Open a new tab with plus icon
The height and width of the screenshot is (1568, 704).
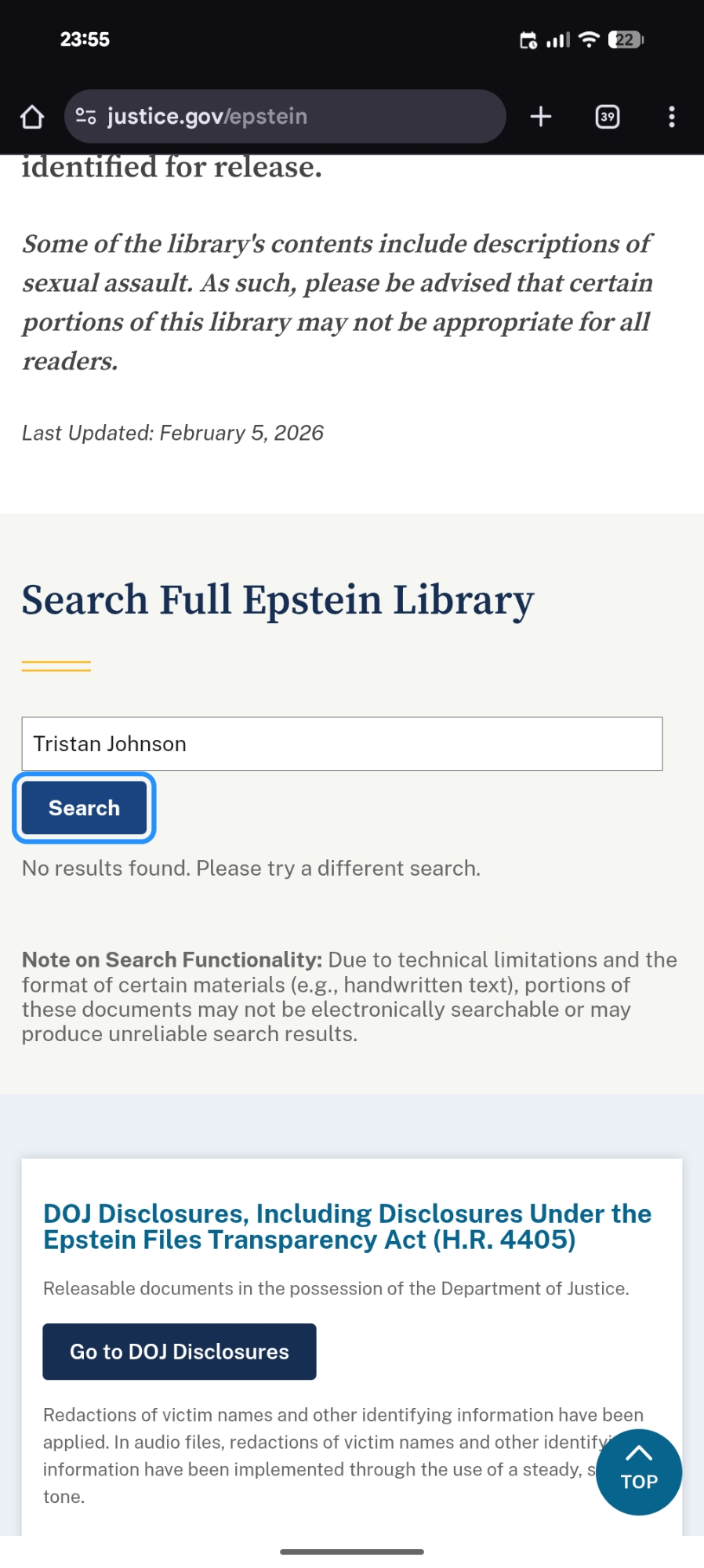[x=541, y=117]
